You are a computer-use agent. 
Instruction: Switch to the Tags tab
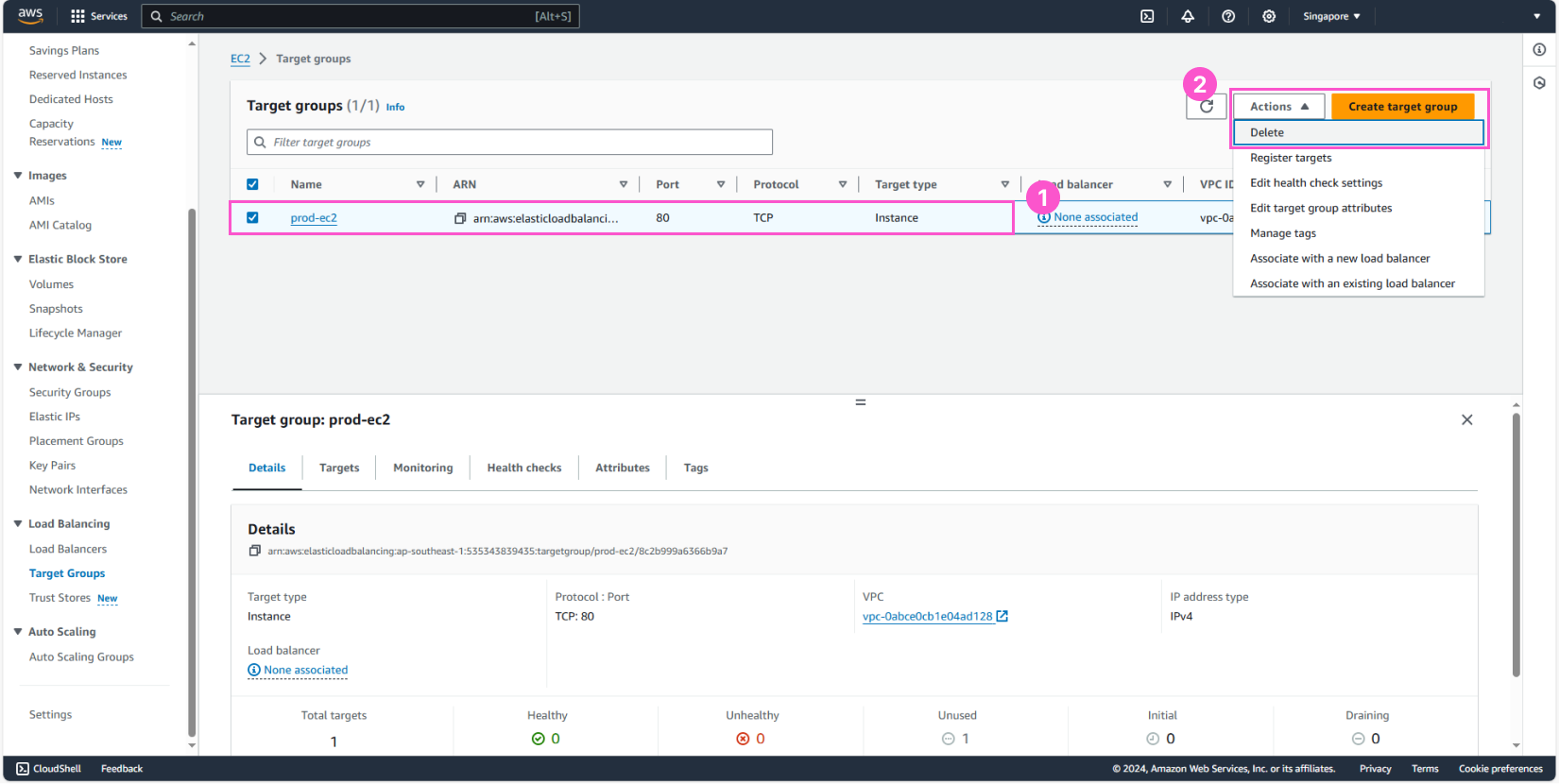(x=696, y=468)
